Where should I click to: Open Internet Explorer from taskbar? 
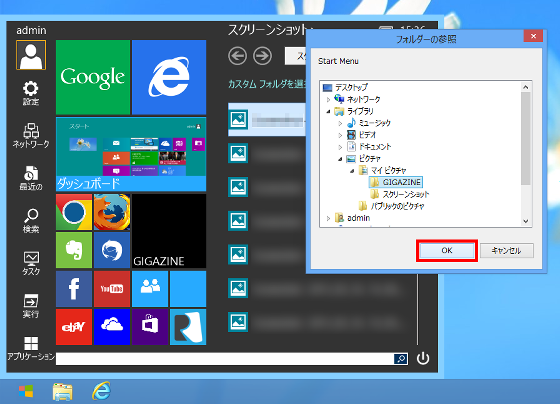point(101,391)
